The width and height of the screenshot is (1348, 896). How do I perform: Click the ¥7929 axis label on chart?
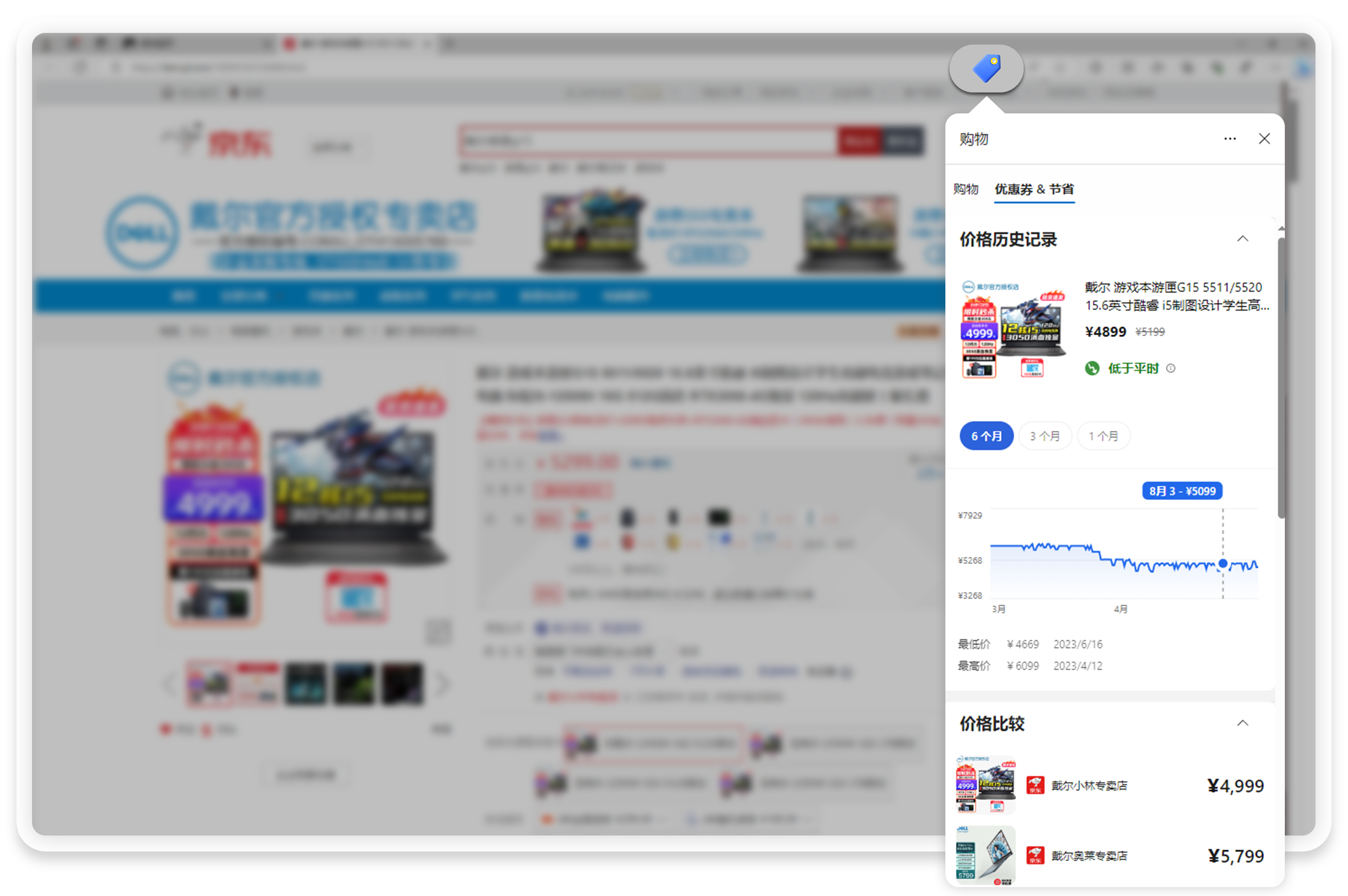point(969,515)
